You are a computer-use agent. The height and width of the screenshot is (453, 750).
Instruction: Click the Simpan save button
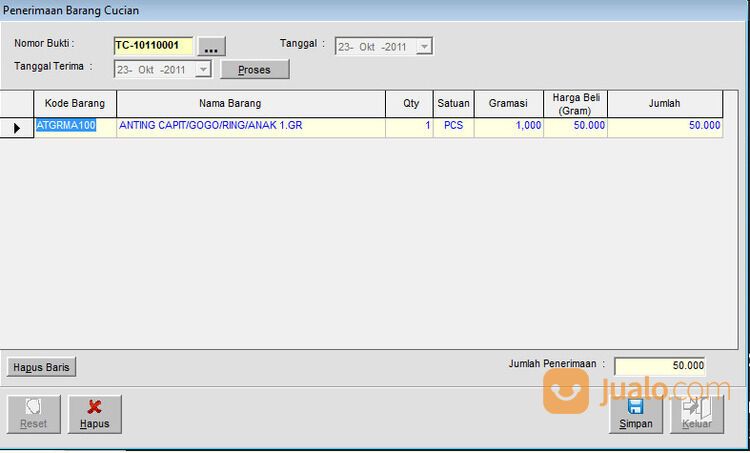(636, 414)
